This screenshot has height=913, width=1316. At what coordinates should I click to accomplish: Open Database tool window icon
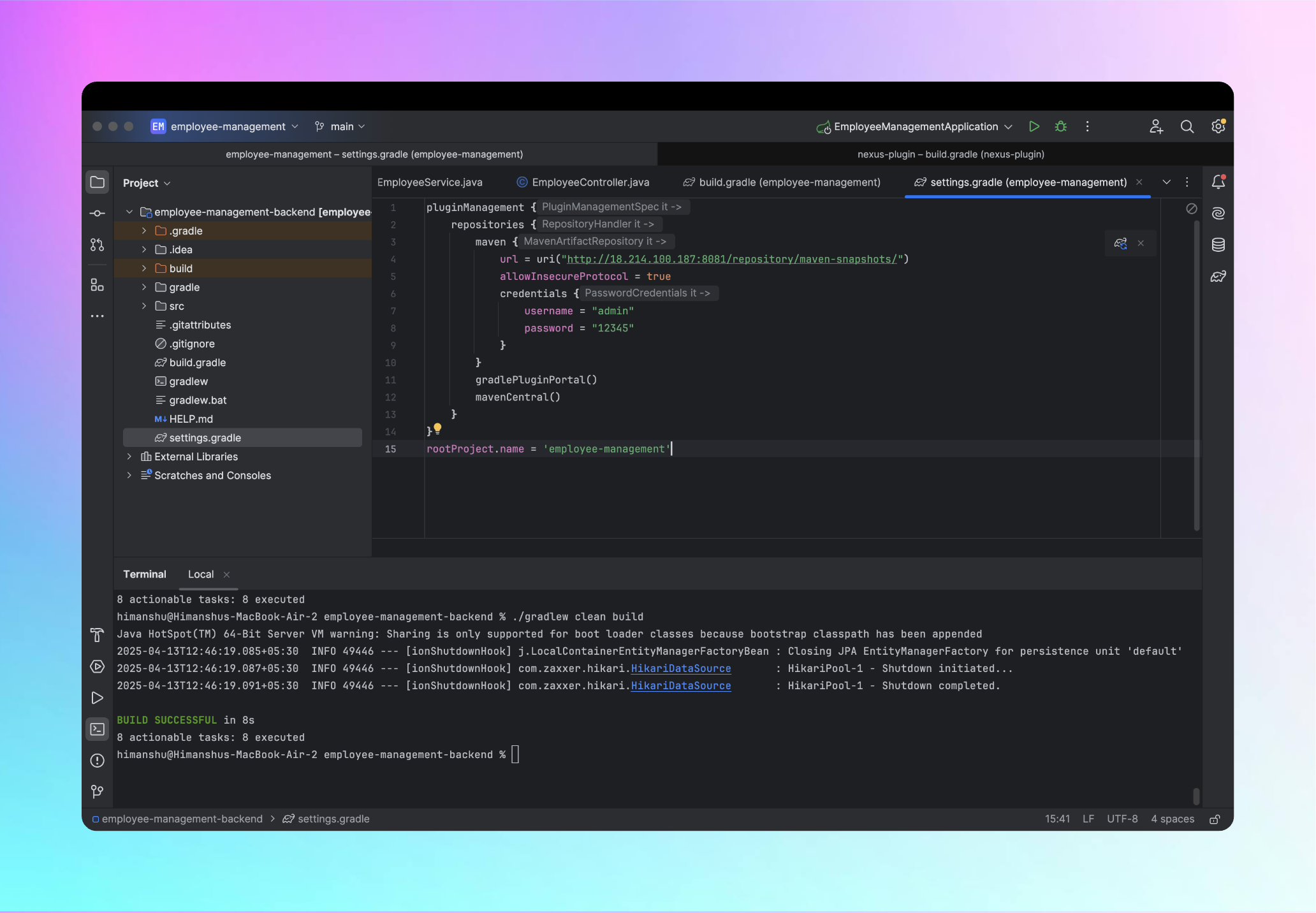tap(1218, 245)
